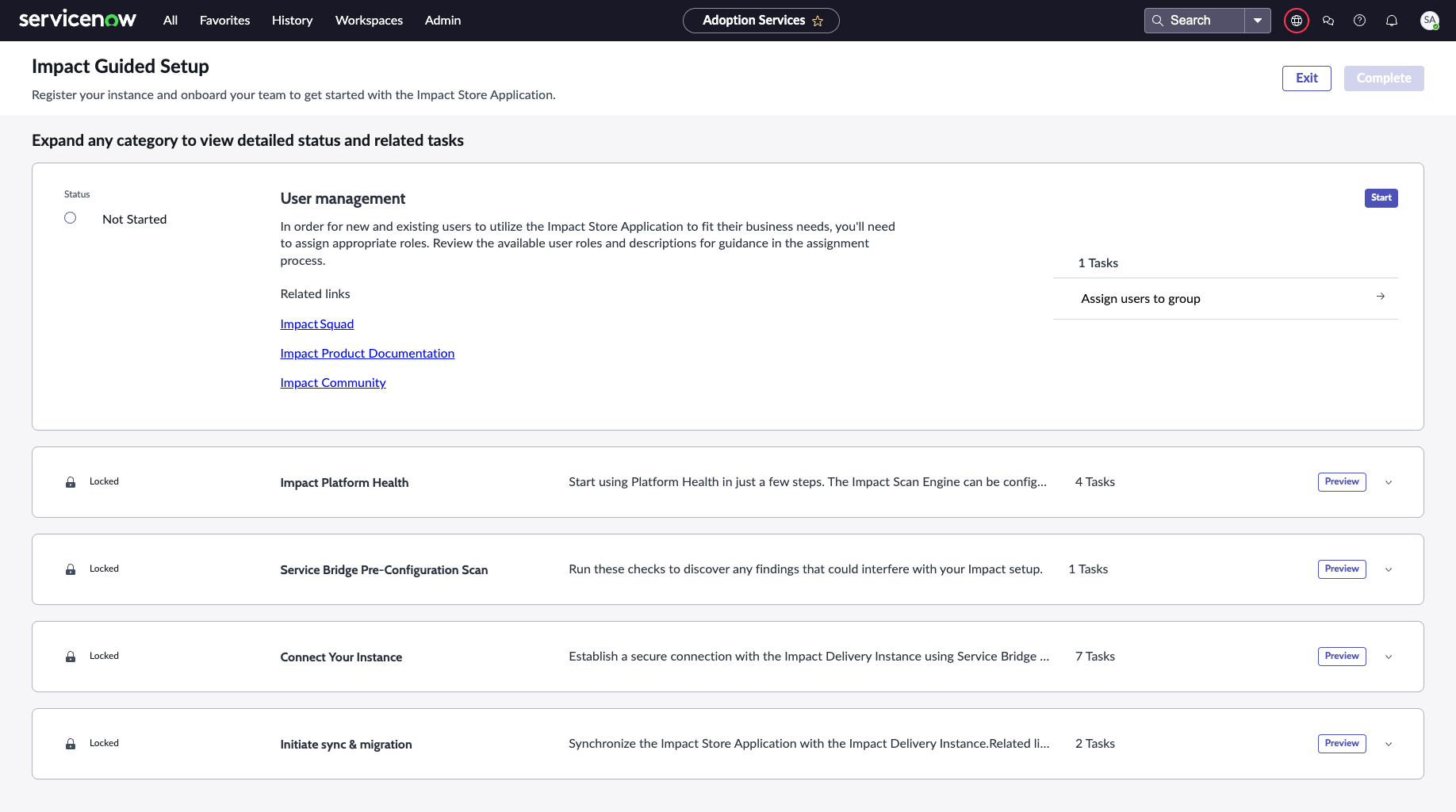Image resolution: width=1456 pixels, height=812 pixels.
Task: Click the Initiate sync & migration title
Action: pyautogui.click(x=346, y=745)
